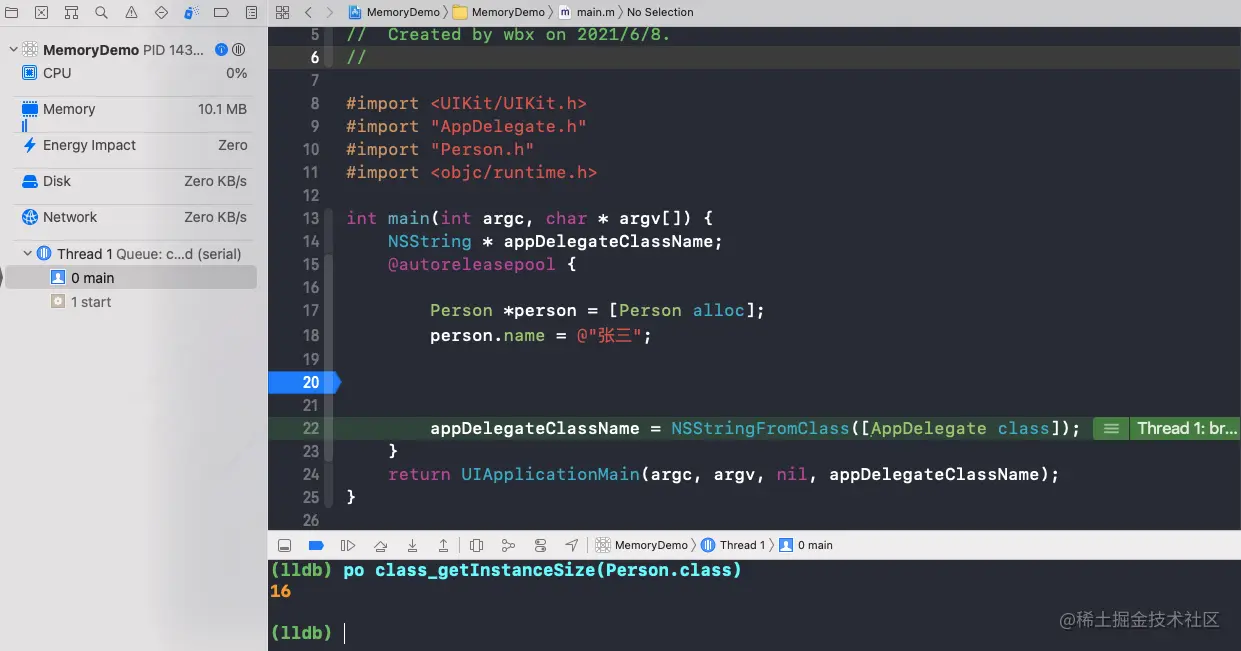Select the CPU gauge row
This screenshot has width=1241, height=651.
coord(134,73)
